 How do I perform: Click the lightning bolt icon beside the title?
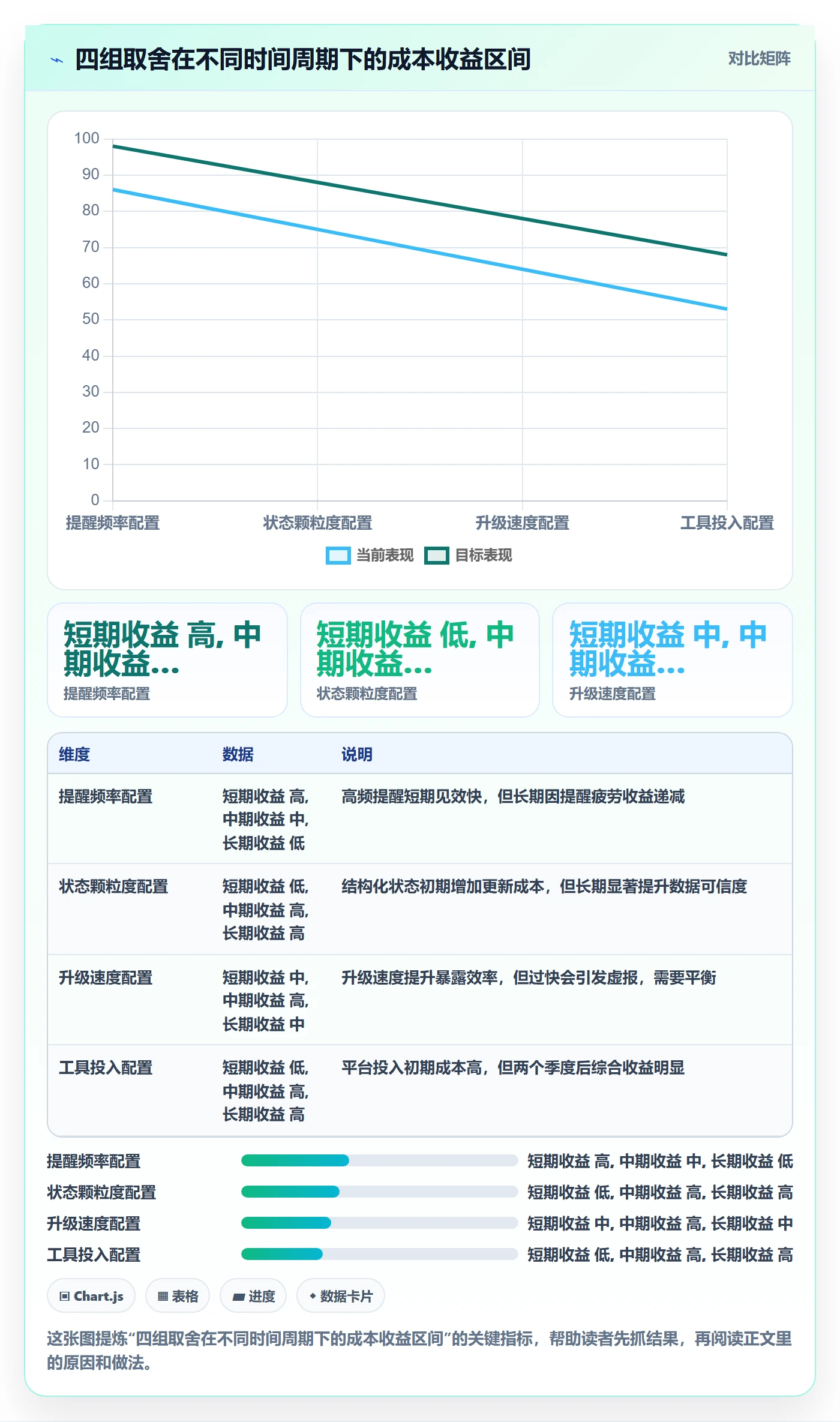pos(57,60)
